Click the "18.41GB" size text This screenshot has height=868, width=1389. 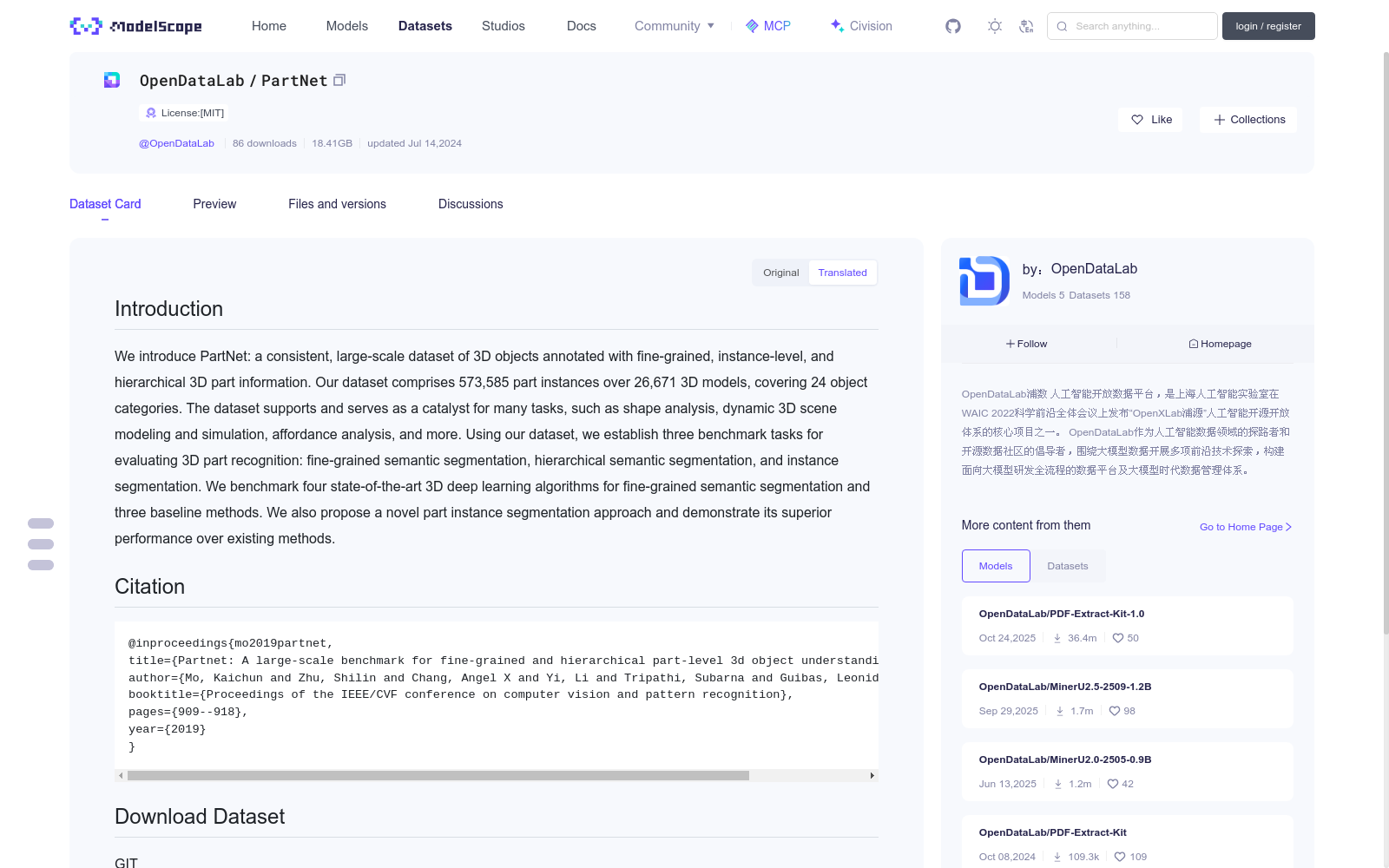click(x=332, y=143)
